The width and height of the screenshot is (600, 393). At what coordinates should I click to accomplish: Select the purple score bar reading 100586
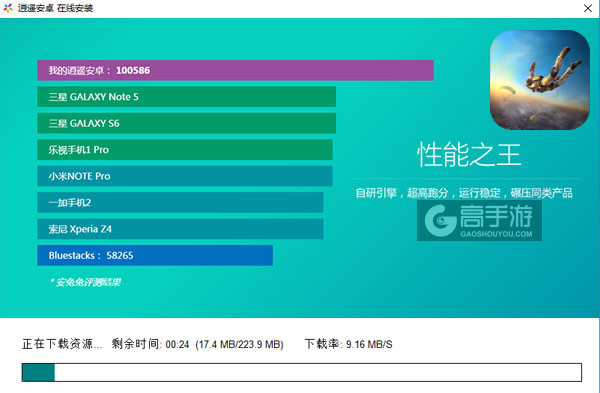235,70
